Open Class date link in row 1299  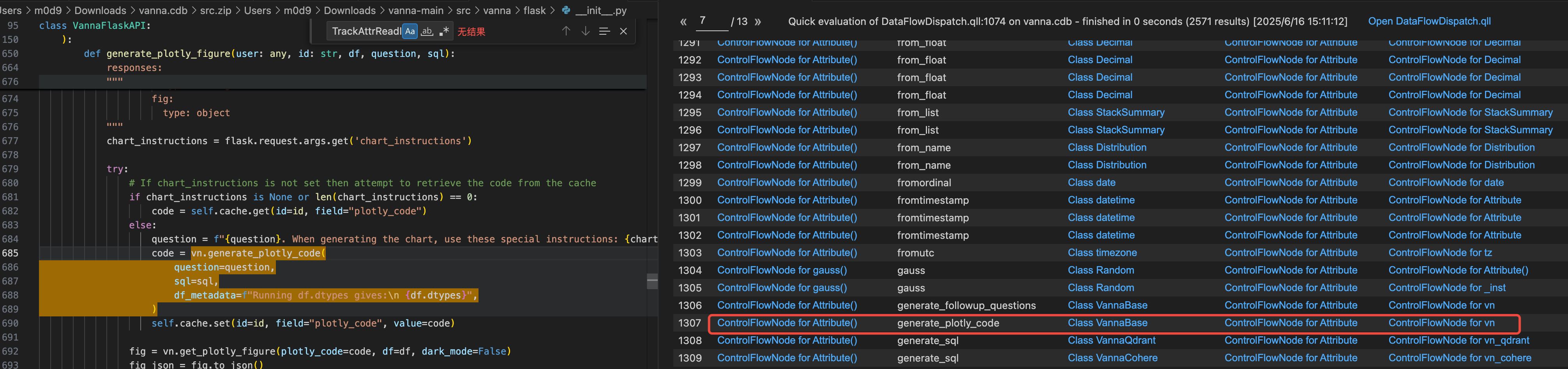click(1091, 182)
